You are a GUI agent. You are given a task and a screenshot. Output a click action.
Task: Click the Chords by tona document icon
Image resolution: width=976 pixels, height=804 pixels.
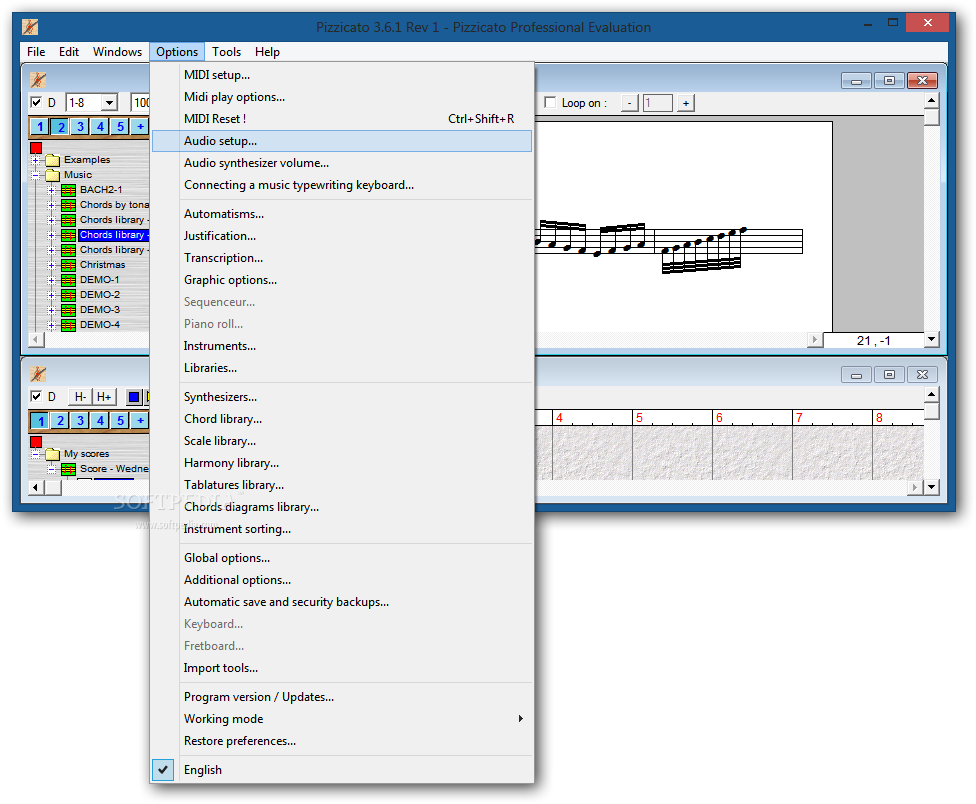coord(68,205)
